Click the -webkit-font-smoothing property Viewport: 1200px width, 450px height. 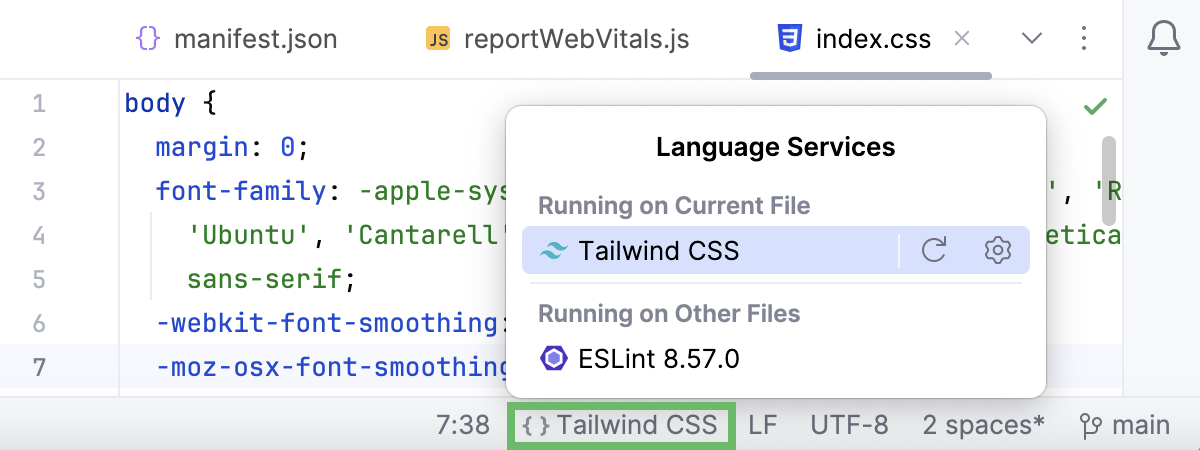pos(327,323)
